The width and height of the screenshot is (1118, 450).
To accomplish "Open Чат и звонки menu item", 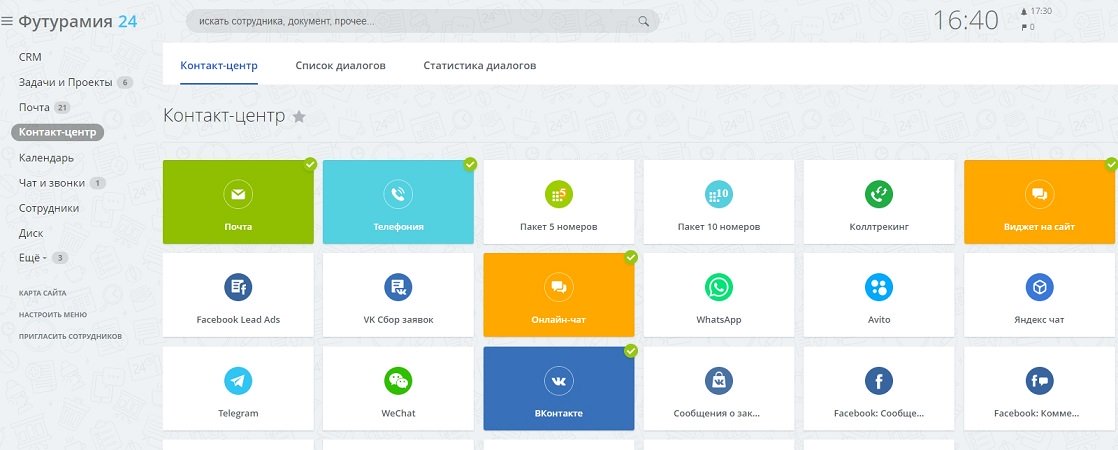I will (52, 183).
